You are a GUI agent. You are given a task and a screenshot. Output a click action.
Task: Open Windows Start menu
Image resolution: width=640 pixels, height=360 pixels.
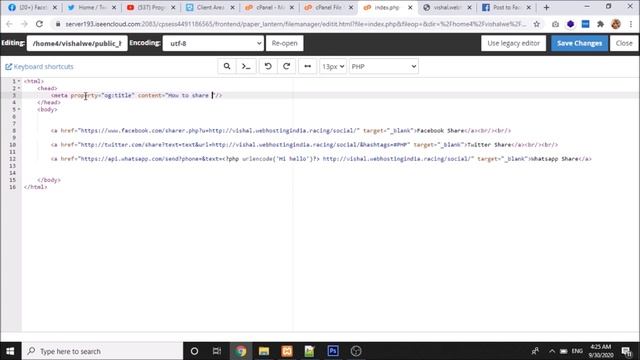(10, 351)
